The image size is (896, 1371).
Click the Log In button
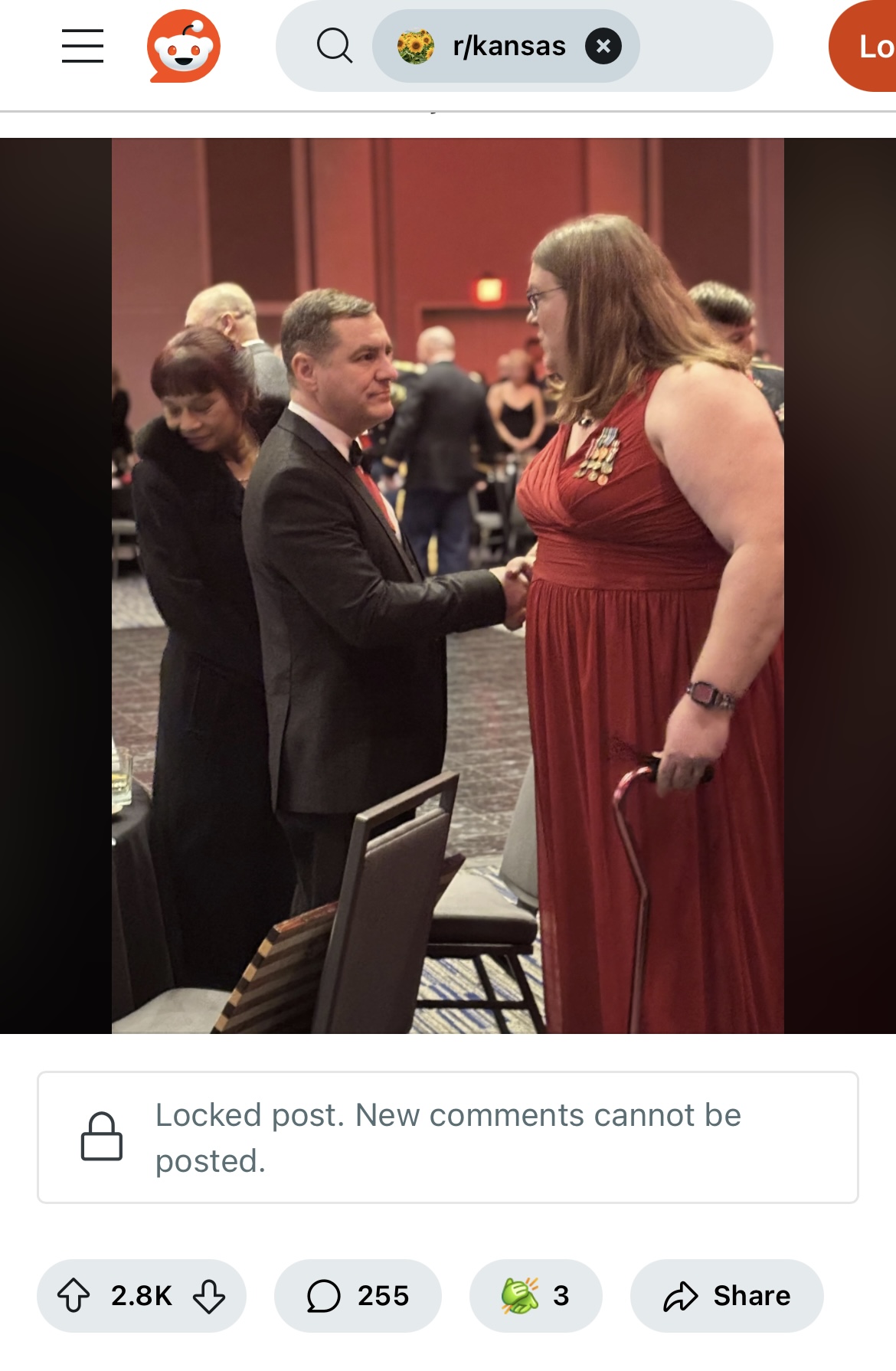point(863,46)
